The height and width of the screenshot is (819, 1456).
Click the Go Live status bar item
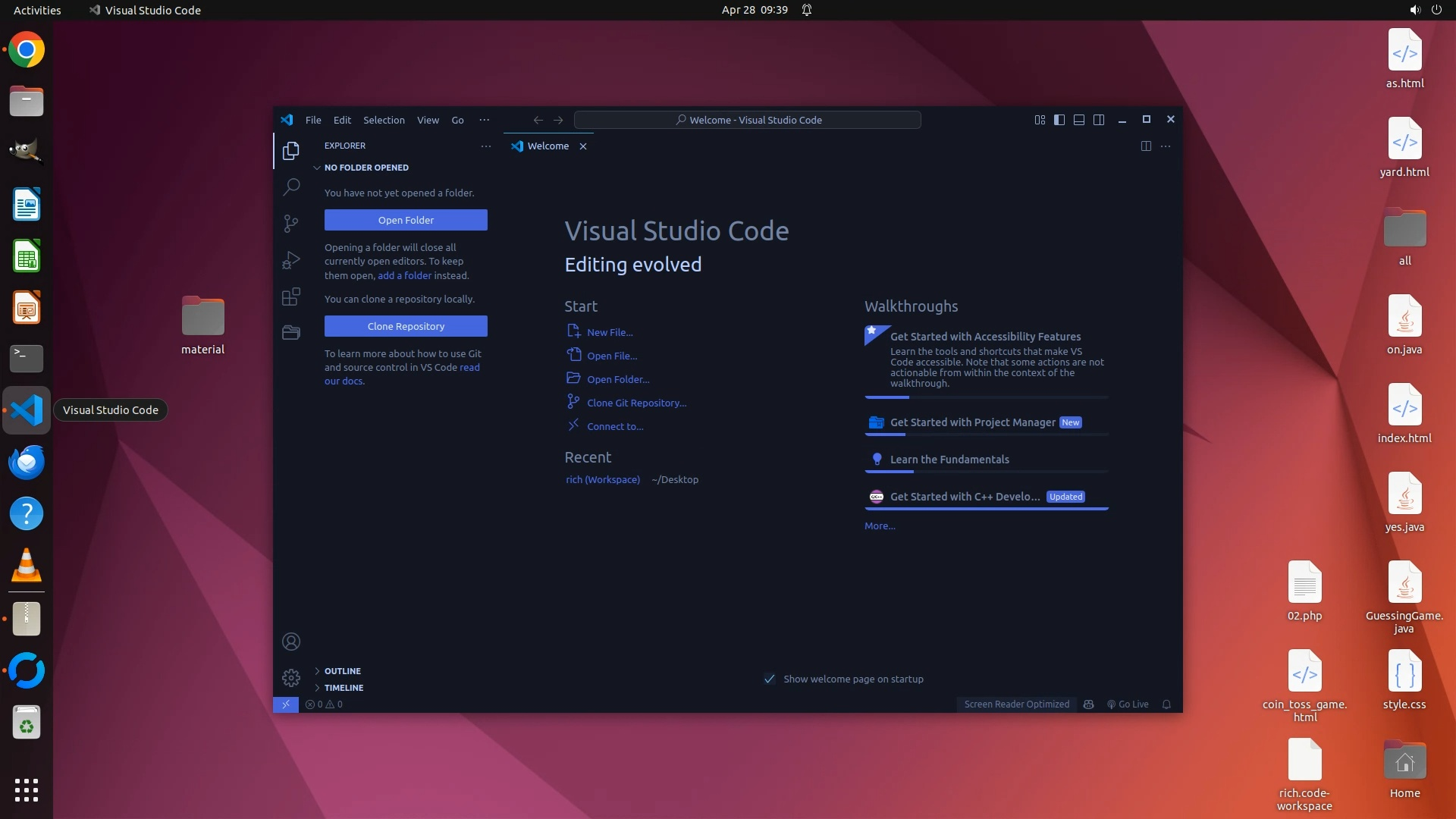point(1128,704)
